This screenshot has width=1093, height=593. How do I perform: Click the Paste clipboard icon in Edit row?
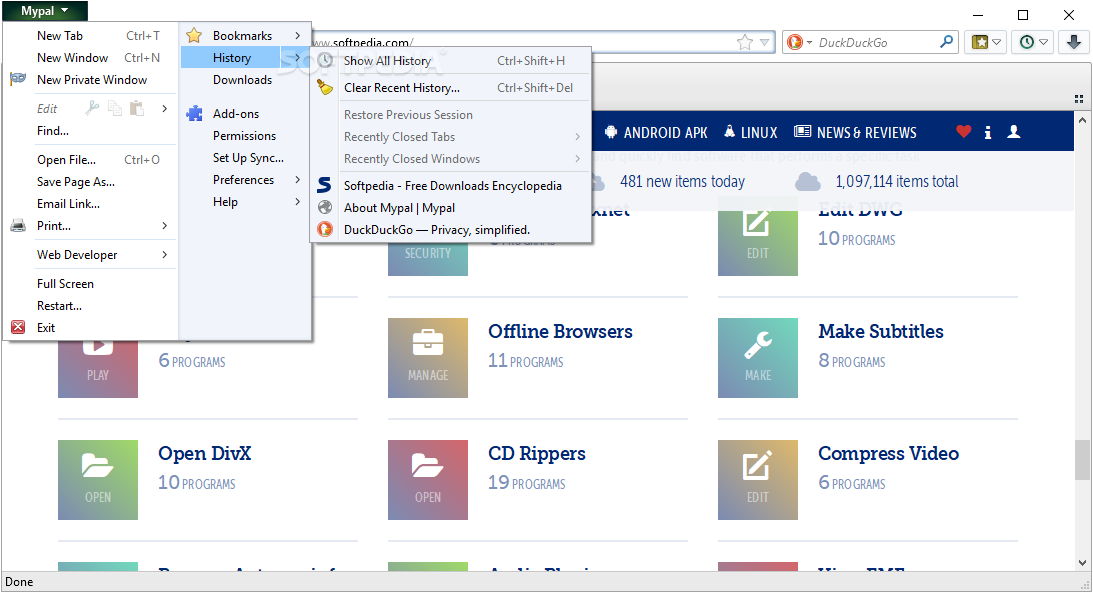tap(137, 108)
